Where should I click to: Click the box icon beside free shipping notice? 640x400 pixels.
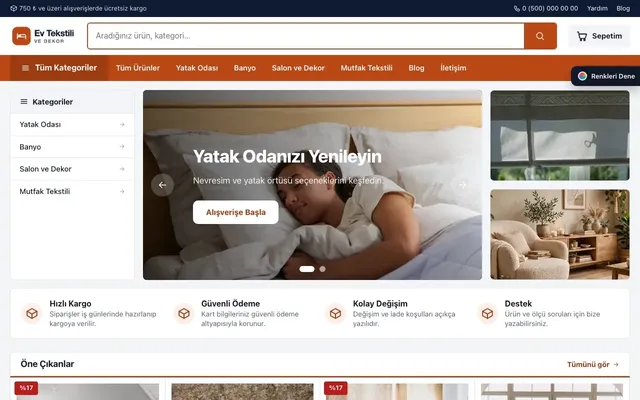point(13,8)
